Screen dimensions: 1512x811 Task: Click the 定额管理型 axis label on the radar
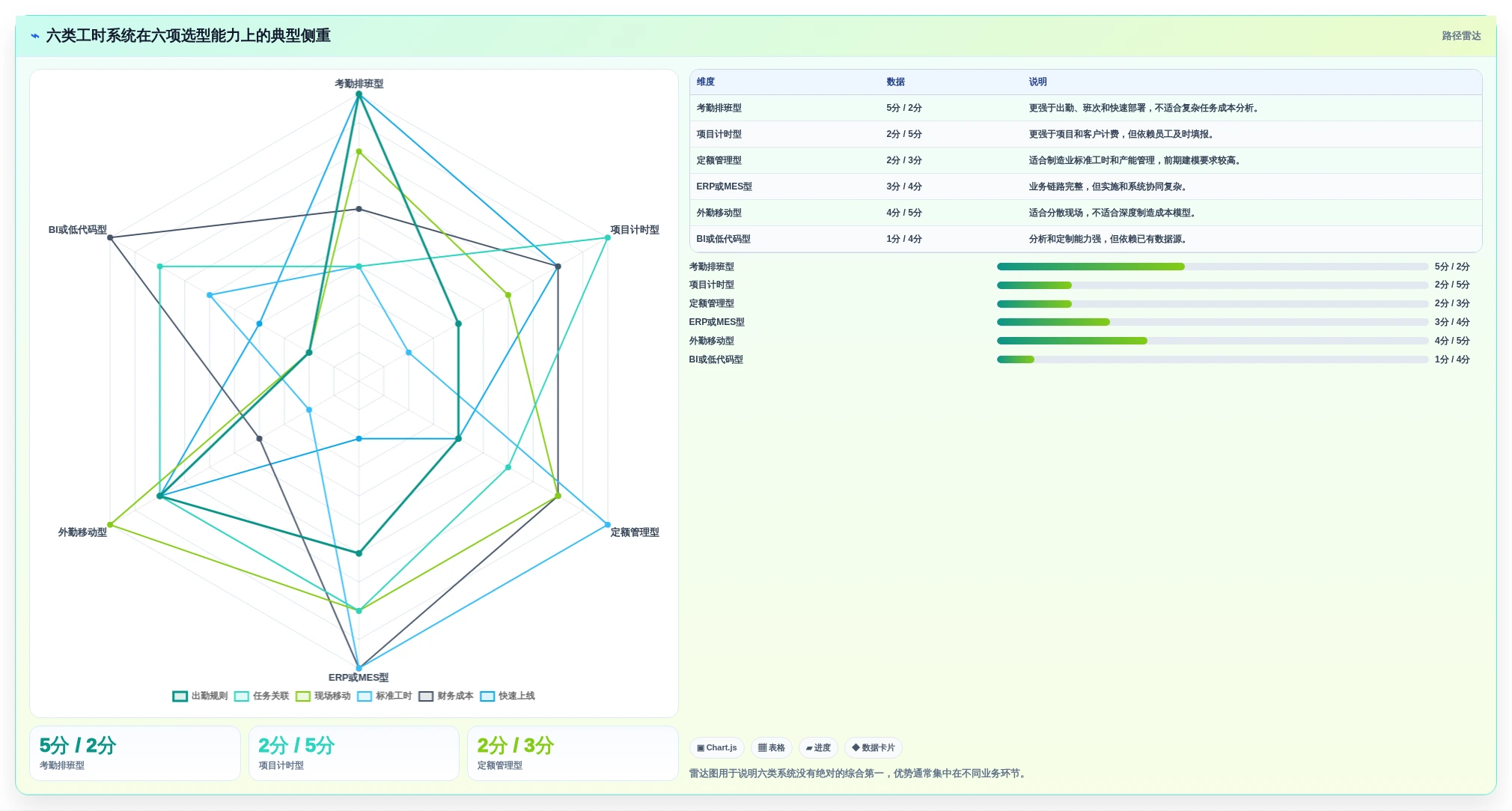tap(635, 532)
